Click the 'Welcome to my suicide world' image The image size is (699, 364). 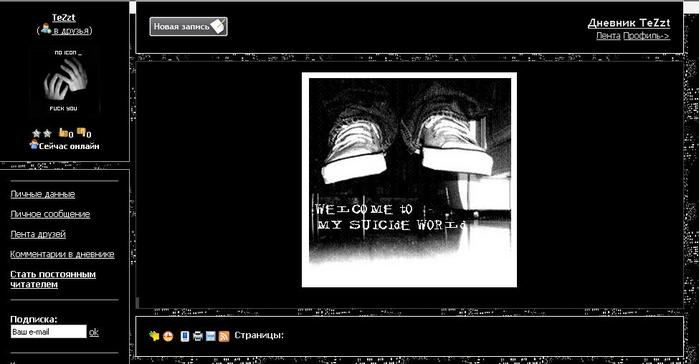[409, 180]
